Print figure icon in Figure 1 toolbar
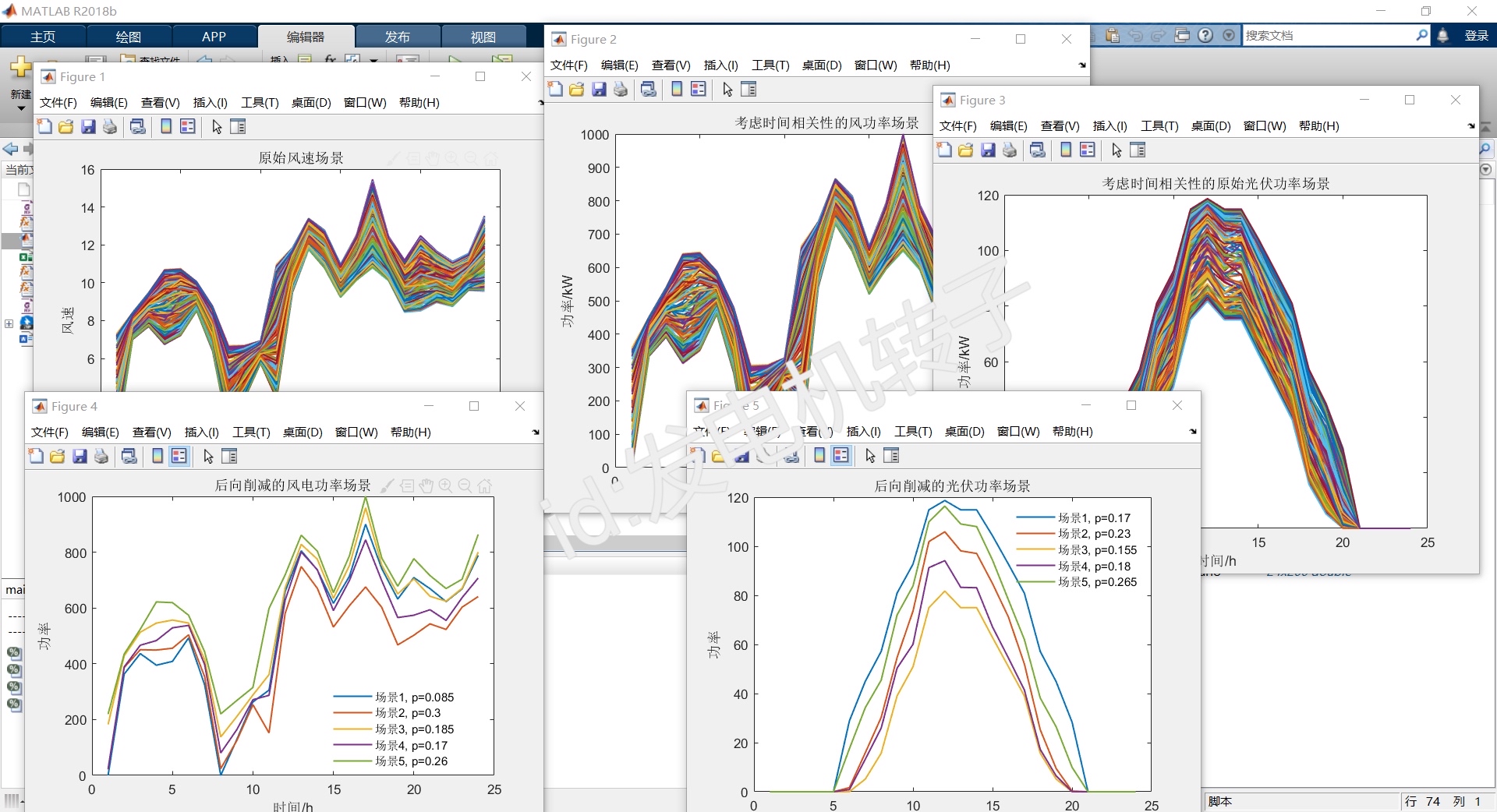This screenshot has width=1497, height=812. 110,126
